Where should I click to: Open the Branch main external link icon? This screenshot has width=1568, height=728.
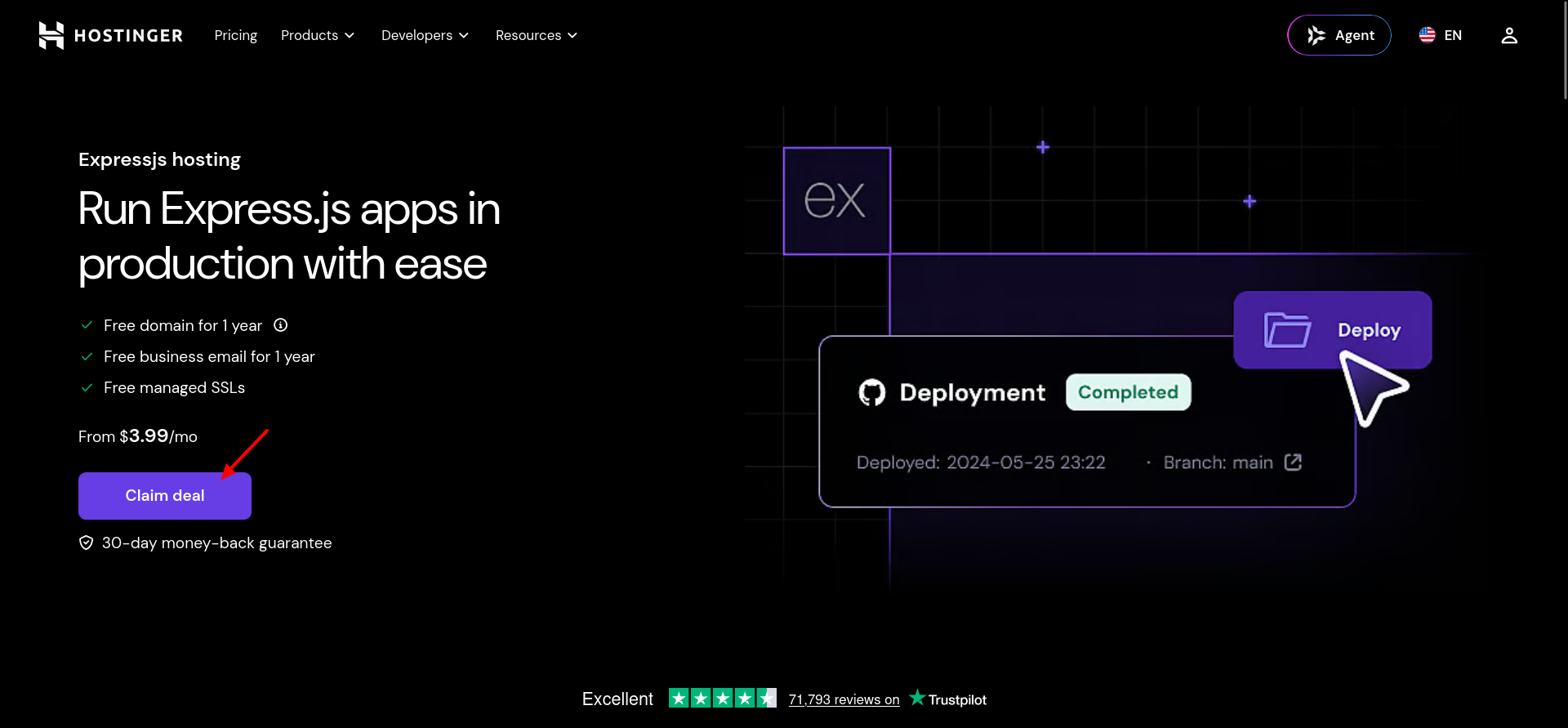pos(1293,462)
